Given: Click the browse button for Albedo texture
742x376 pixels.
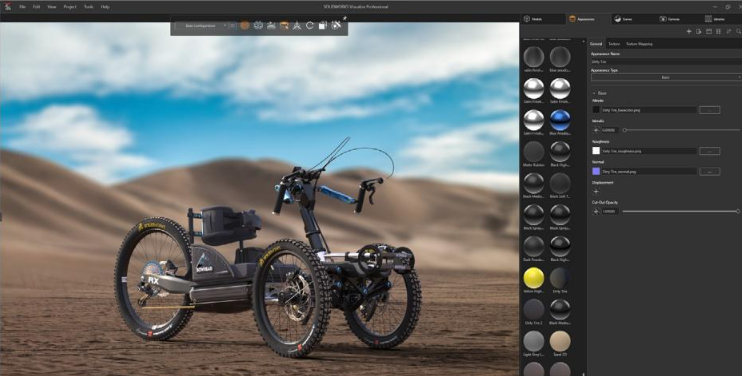Looking at the screenshot, I should click(x=709, y=110).
